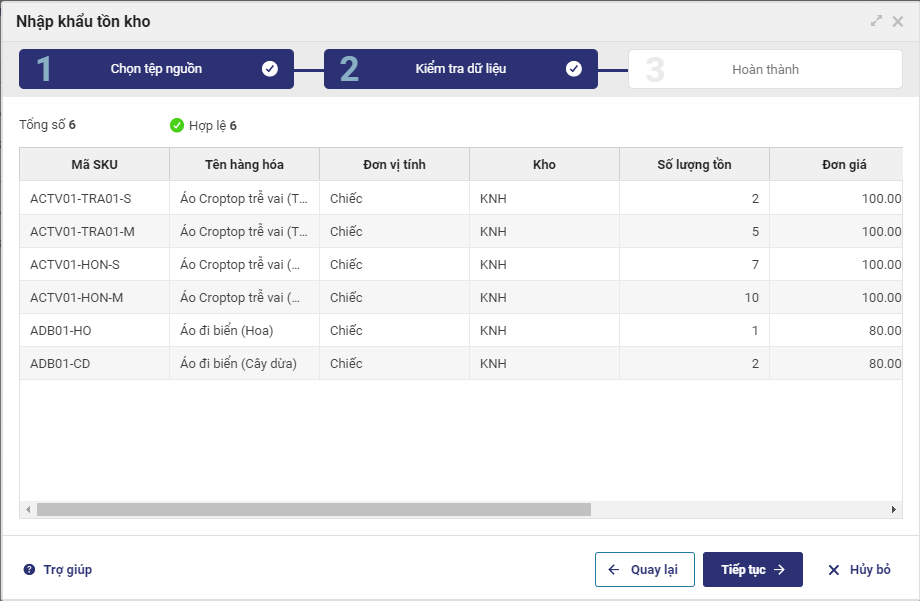Image resolution: width=920 pixels, height=601 pixels.
Task: Click the scrollbar left arrow
Action: 28,509
